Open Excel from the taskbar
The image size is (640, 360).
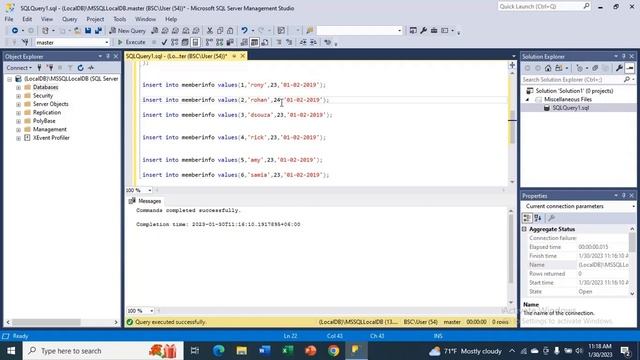tap(287, 351)
